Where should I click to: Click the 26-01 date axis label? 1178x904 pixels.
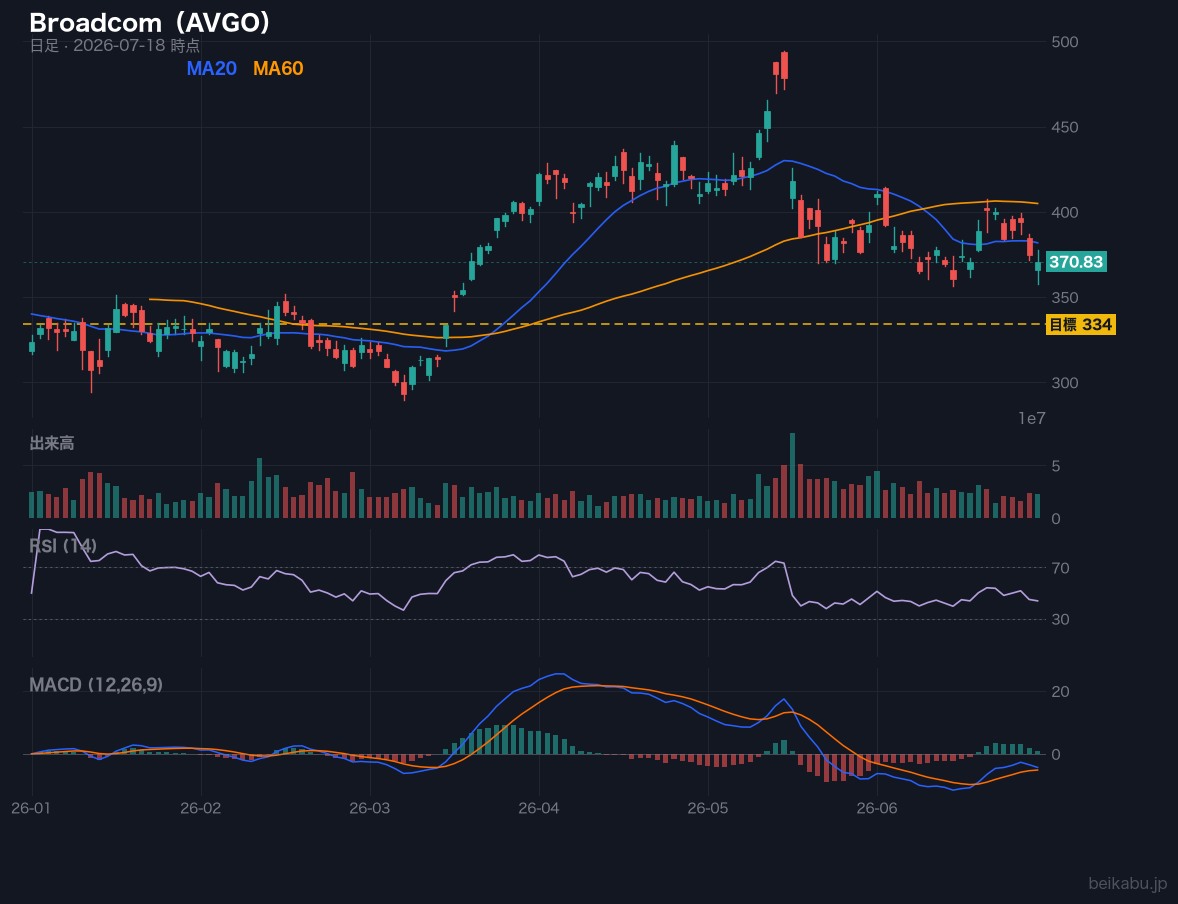click(32, 809)
